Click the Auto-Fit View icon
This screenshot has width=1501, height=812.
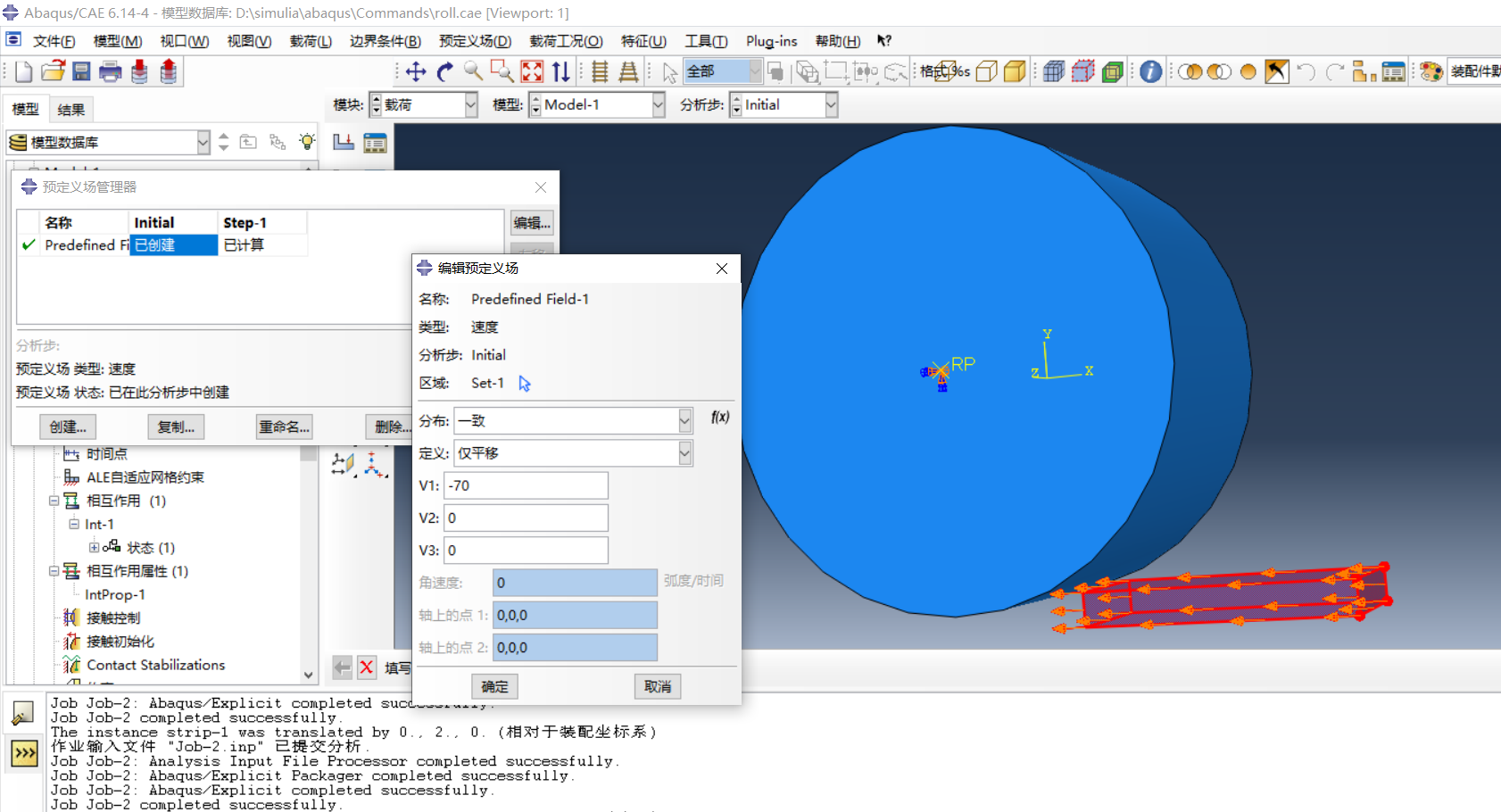pyautogui.click(x=532, y=72)
